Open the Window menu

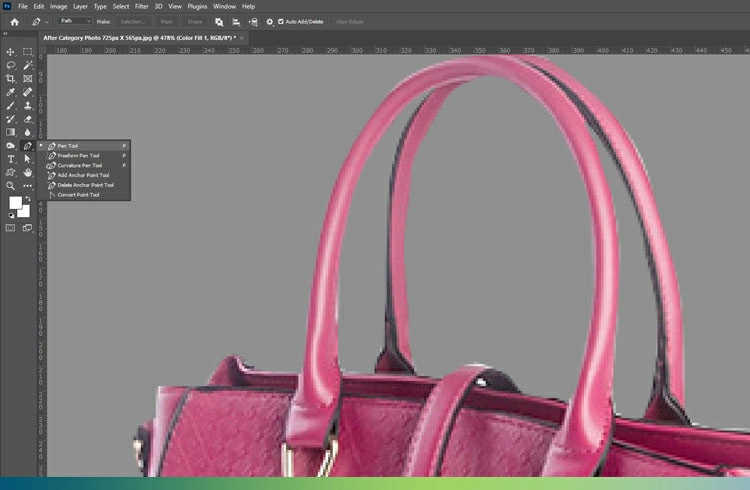coord(224,7)
